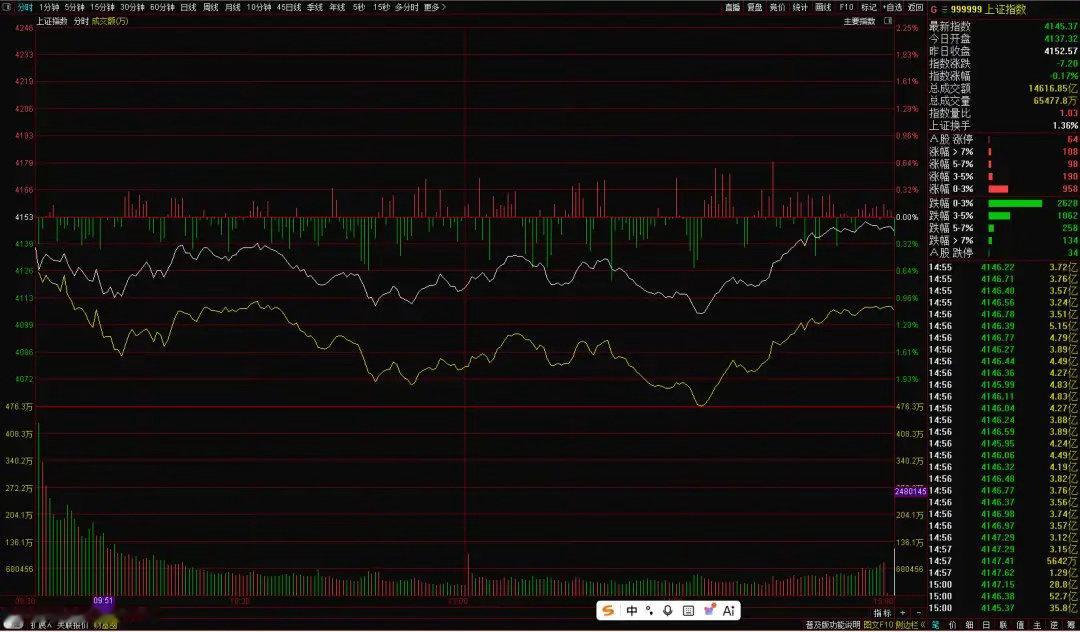
Task: Switch to the 15分钟 period tab
Action: pos(103,7)
